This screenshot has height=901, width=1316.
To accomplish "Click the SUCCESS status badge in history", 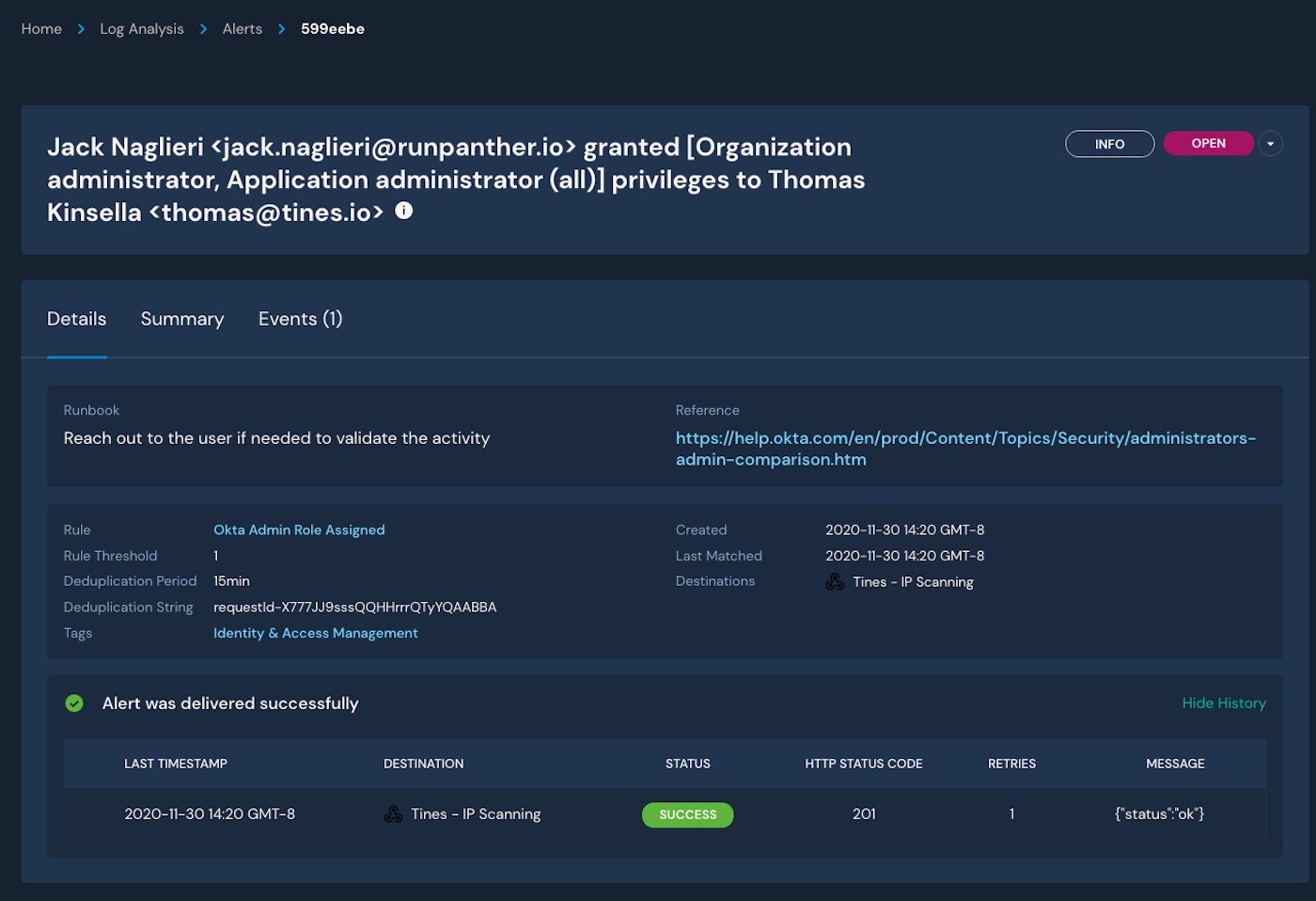I will 687,814.
